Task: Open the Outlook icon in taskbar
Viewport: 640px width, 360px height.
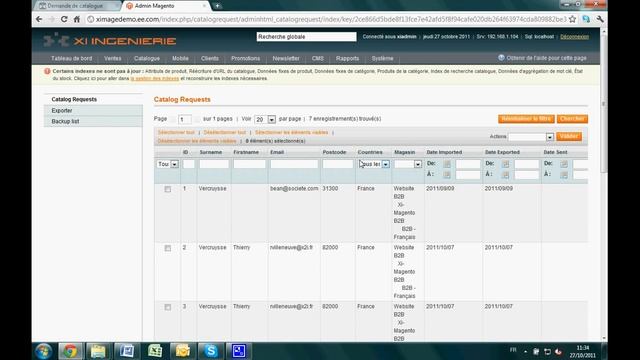Action: click(x=182, y=351)
